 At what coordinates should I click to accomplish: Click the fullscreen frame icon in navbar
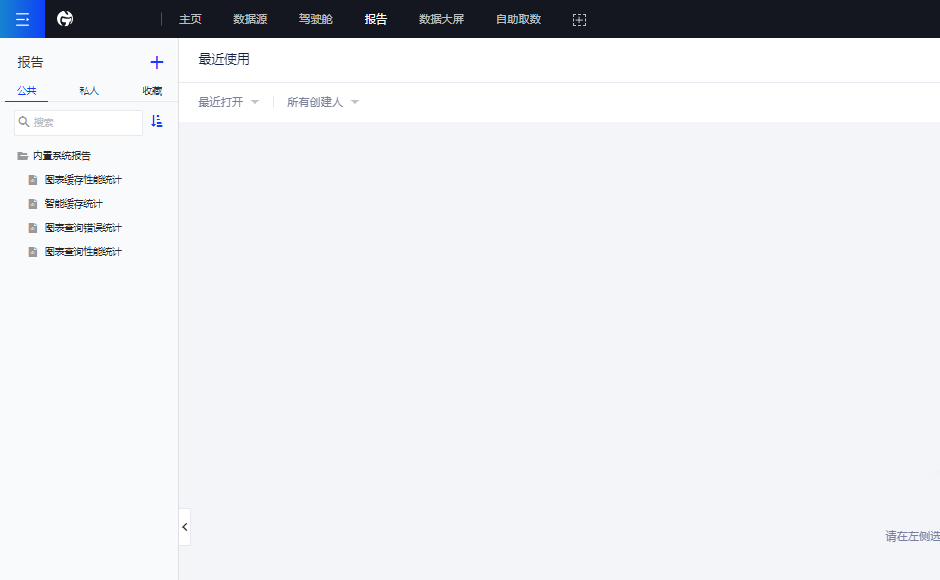point(579,20)
